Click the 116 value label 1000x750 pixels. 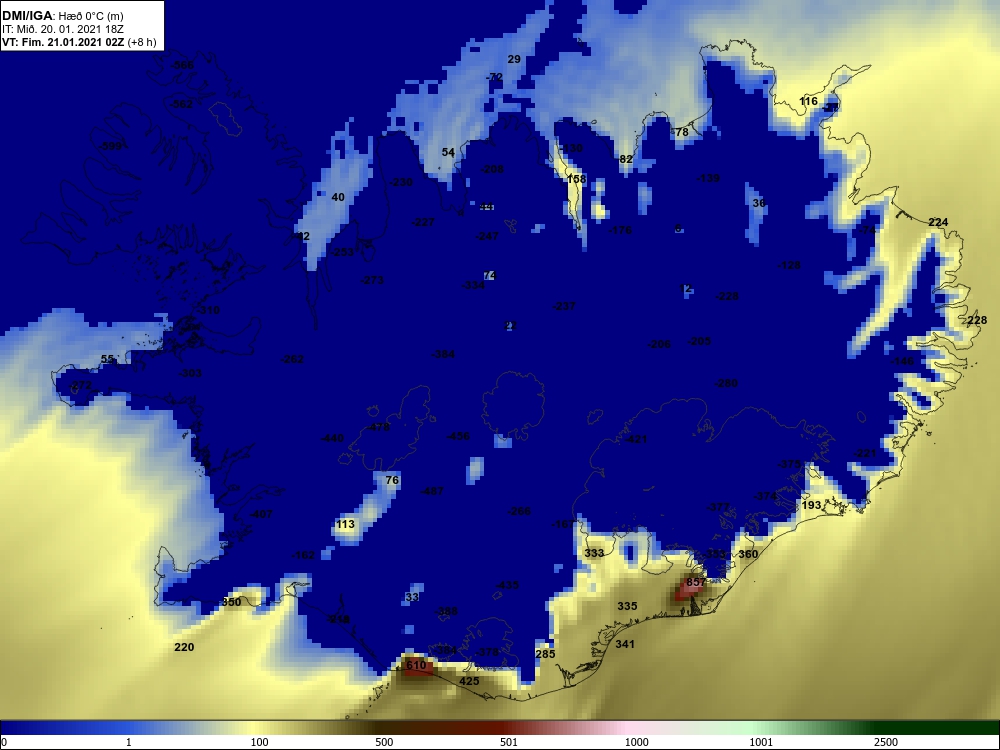click(x=808, y=101)
